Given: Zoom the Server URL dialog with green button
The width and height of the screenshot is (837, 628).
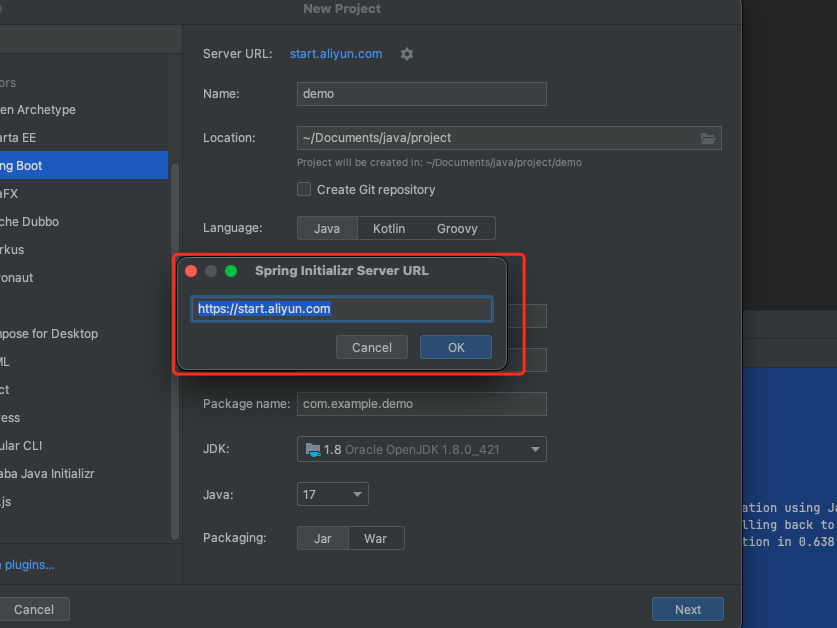Looking at the screenshot, I should [231, 271].
